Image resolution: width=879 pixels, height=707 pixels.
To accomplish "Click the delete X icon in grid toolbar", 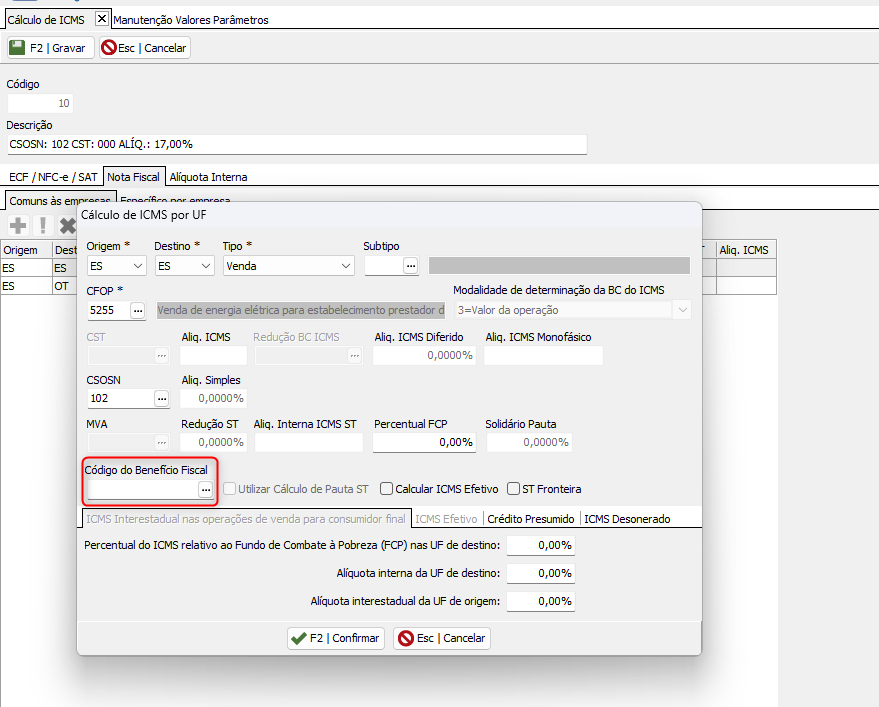I will (x=67, y=226).
